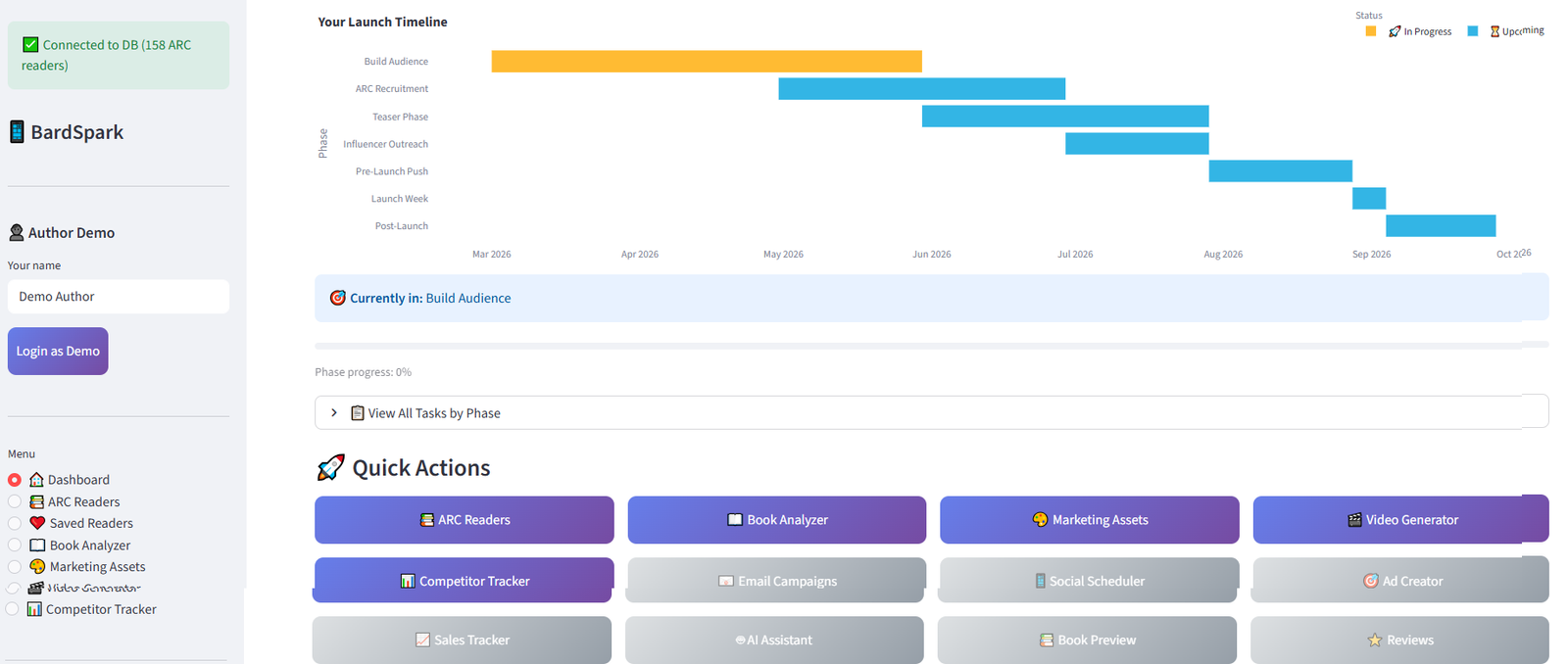Expand View All Tasks by Phase chevron

[x=334, y=413]
